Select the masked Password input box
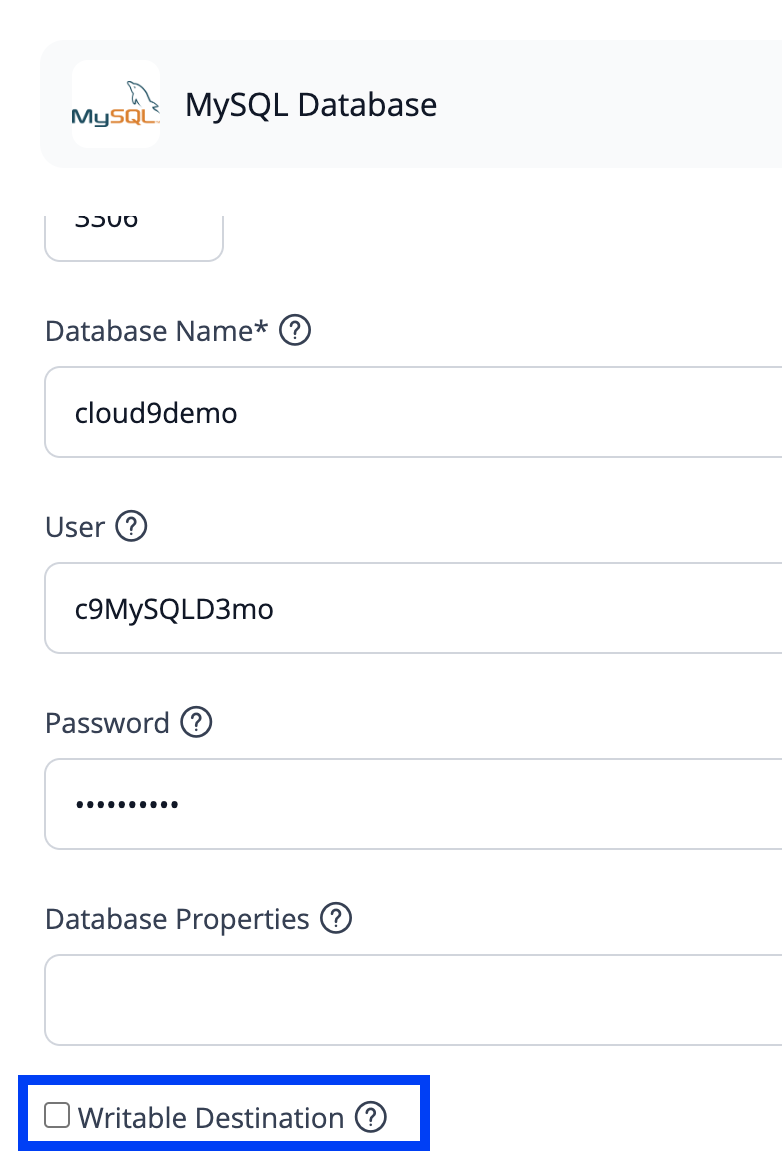This screenshot has width=782, height=1168. pyautogui.click(x=413, y=804)
